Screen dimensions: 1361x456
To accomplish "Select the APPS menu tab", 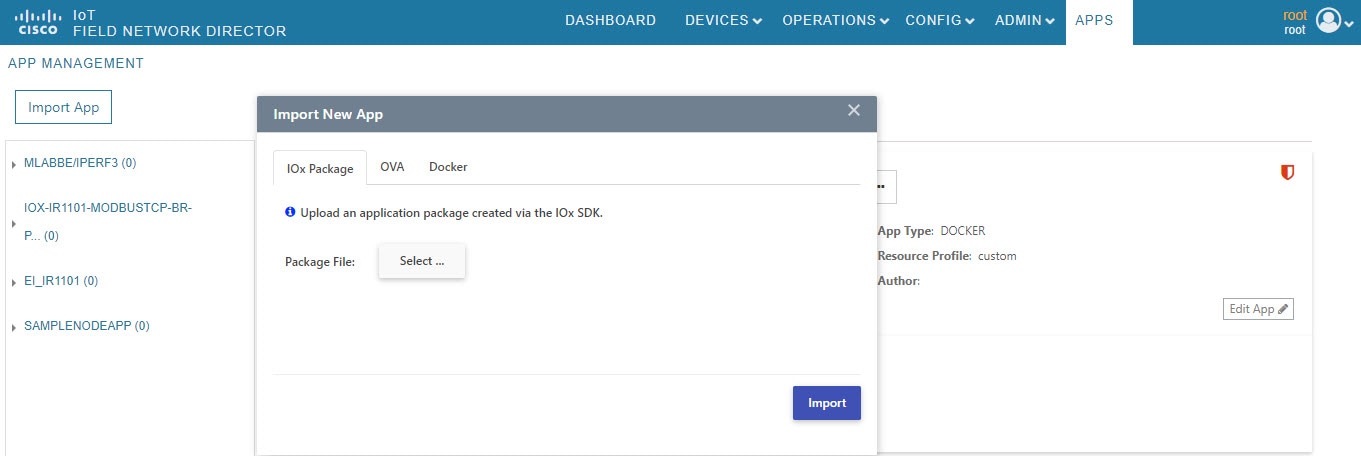I will (1099, 22).
